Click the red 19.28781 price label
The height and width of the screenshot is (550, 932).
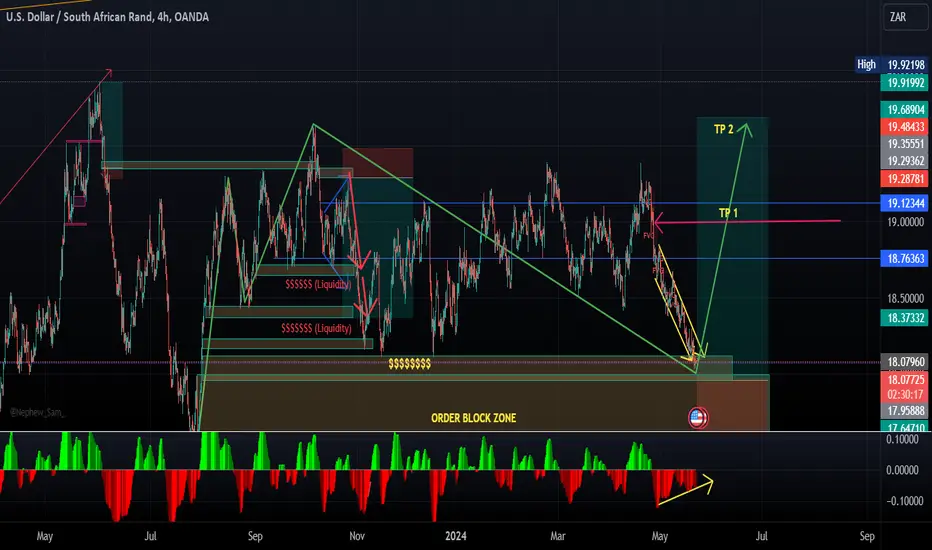[905, 178]
